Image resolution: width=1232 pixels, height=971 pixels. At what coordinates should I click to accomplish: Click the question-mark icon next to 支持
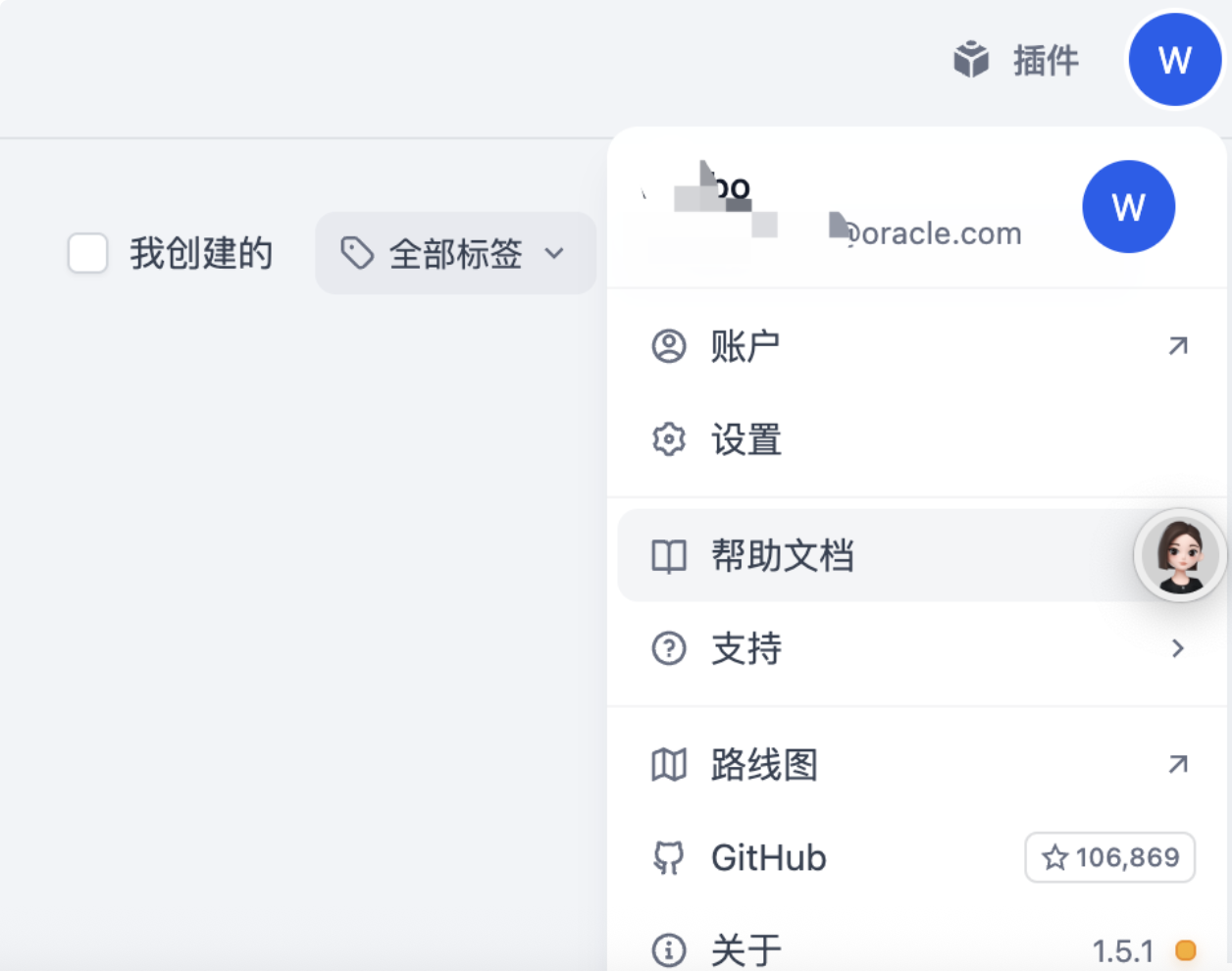668,649
